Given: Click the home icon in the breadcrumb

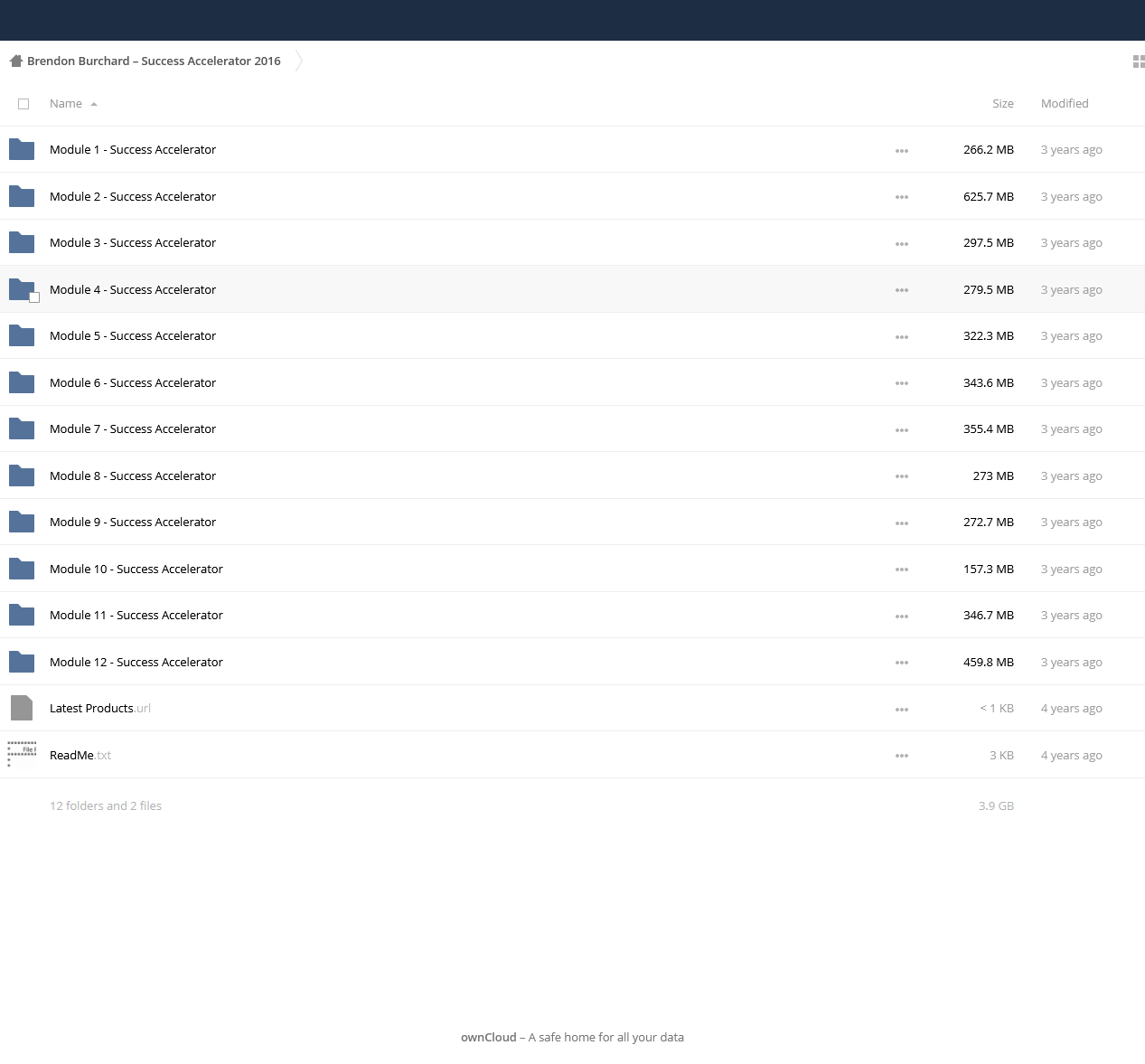Looking at the screenshot, I should pyautogui.click(x=15, y=61).
